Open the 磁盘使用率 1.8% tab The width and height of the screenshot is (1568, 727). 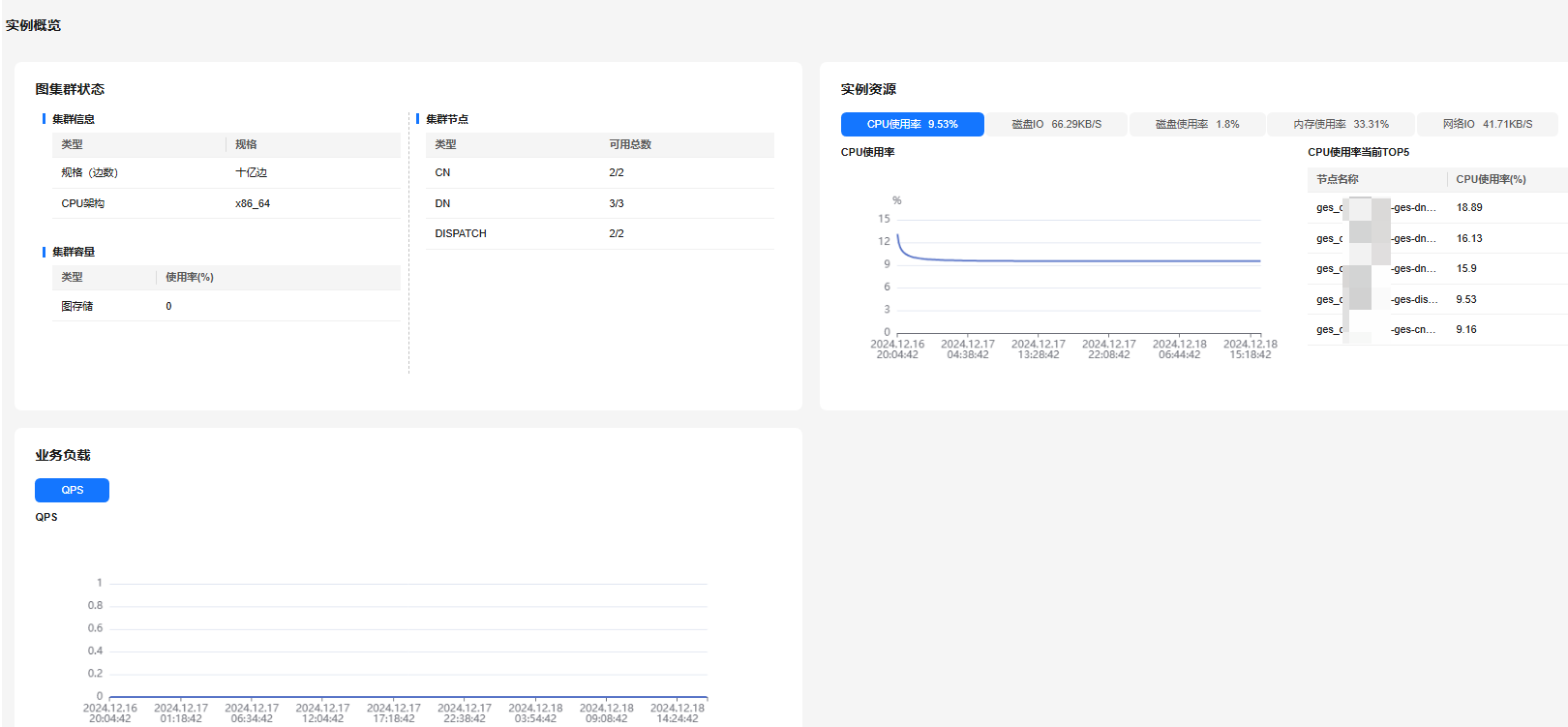pyautogui.click(x=1197, y=124)
